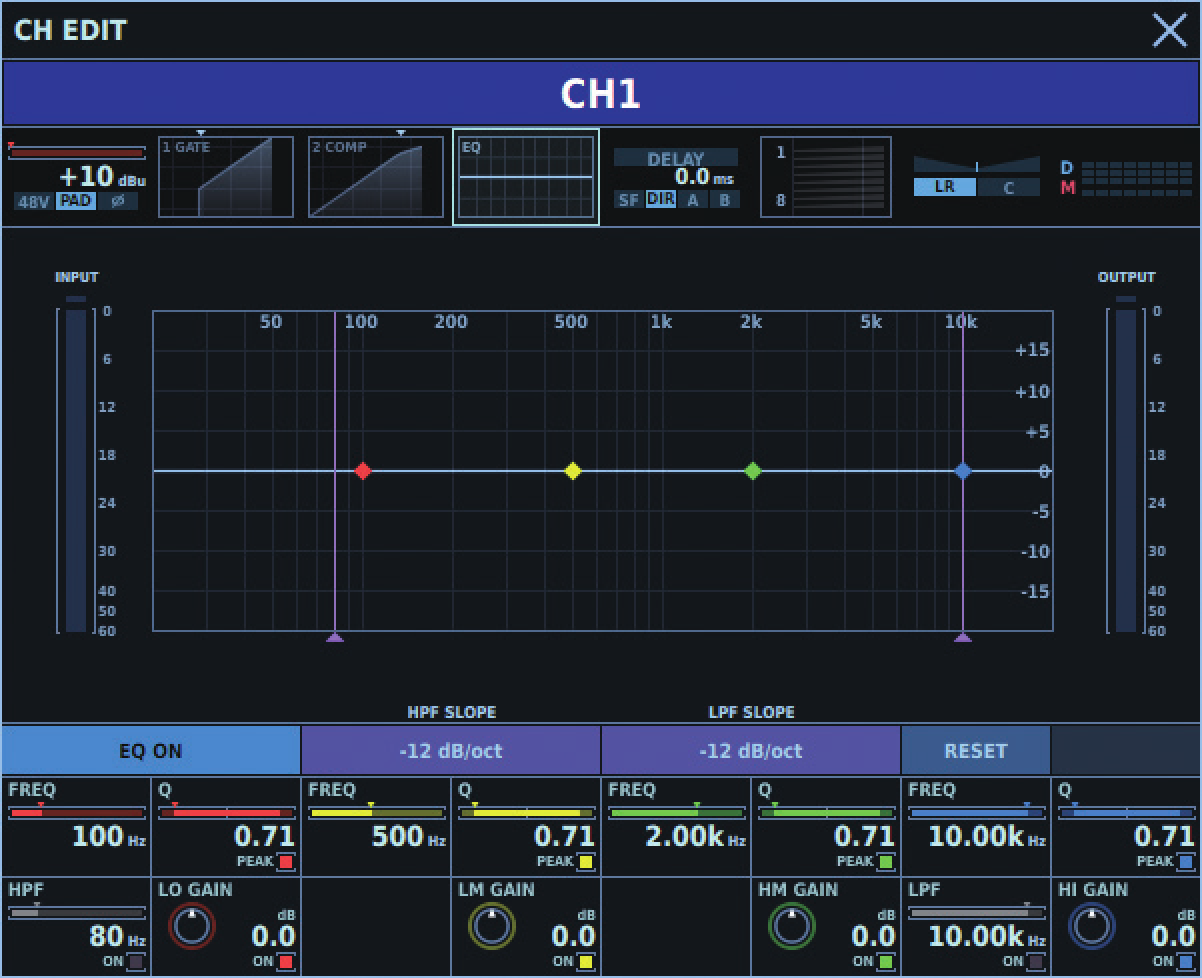Click the 10.00k HI FREQ slider

(976, 812)
